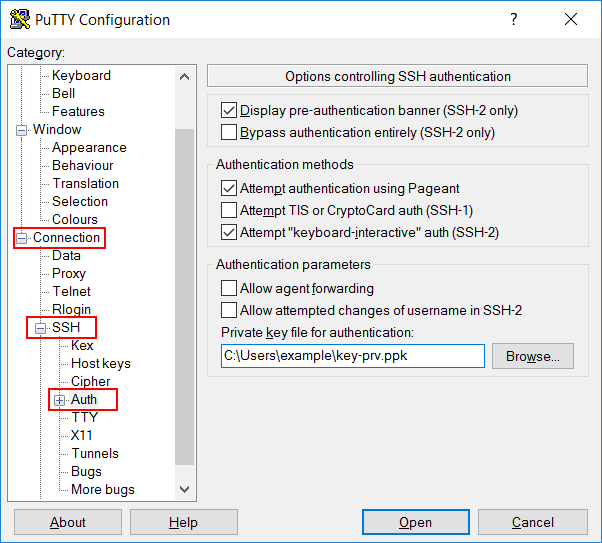This screenshot has width=602, height=543.
Task: Click the PuTTY icon in title bar
Action: (19, 19)
